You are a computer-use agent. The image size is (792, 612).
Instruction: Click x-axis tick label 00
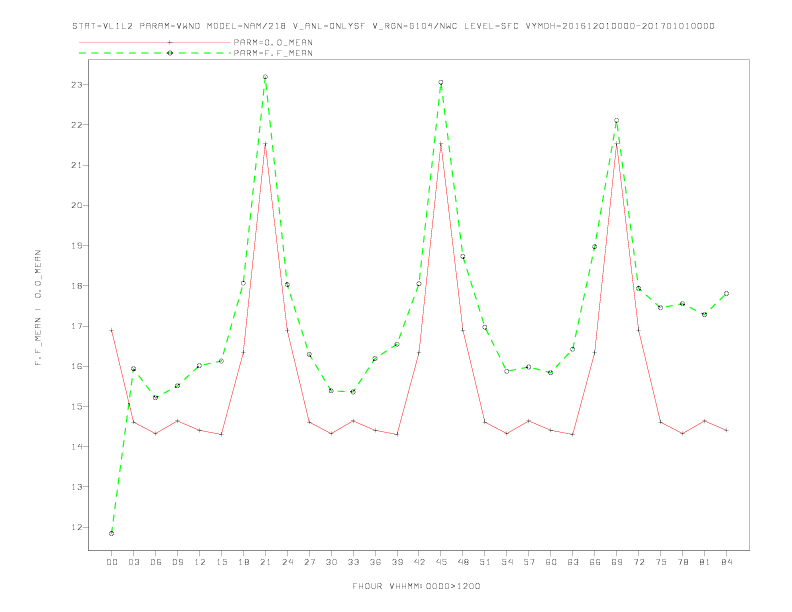tap(112, 562)
